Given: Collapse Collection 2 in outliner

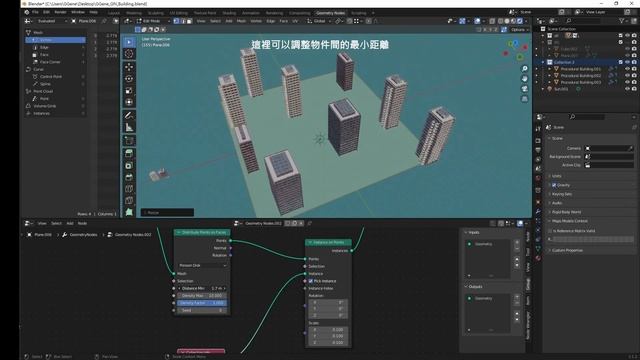Looking at the screenshot, I should point(543,62).
